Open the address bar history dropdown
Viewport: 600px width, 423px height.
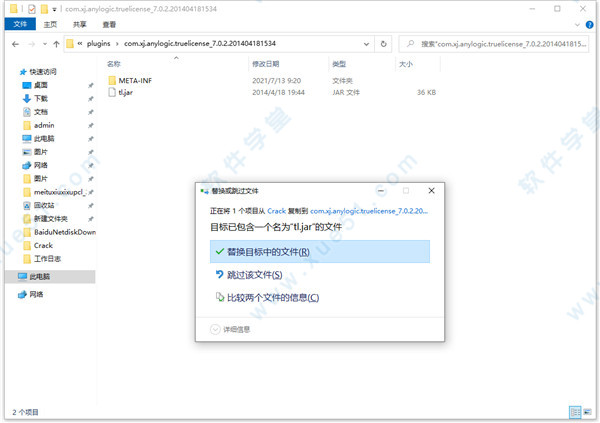pyautogui.click(x=368, y=44)
